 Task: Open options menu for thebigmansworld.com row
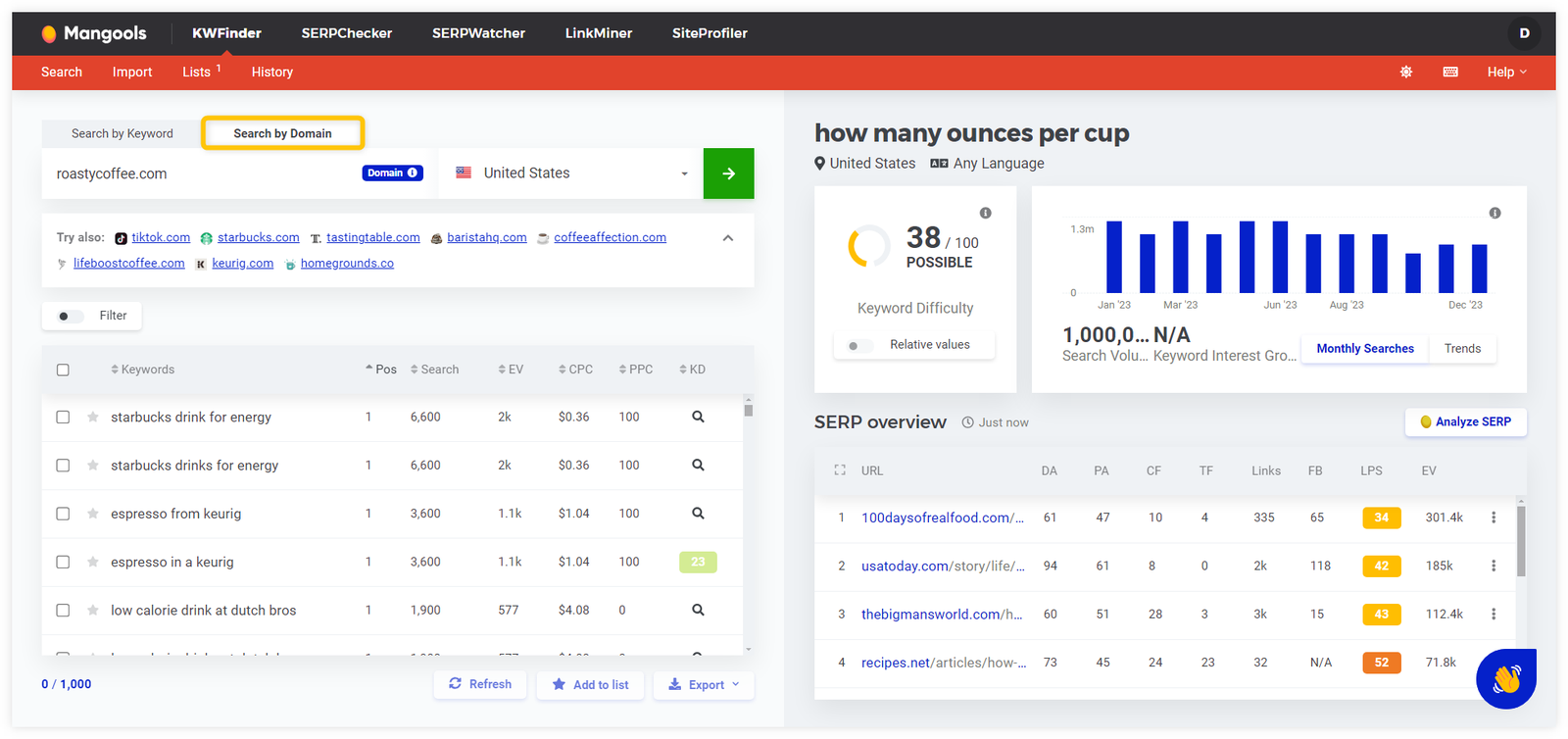1494,614
